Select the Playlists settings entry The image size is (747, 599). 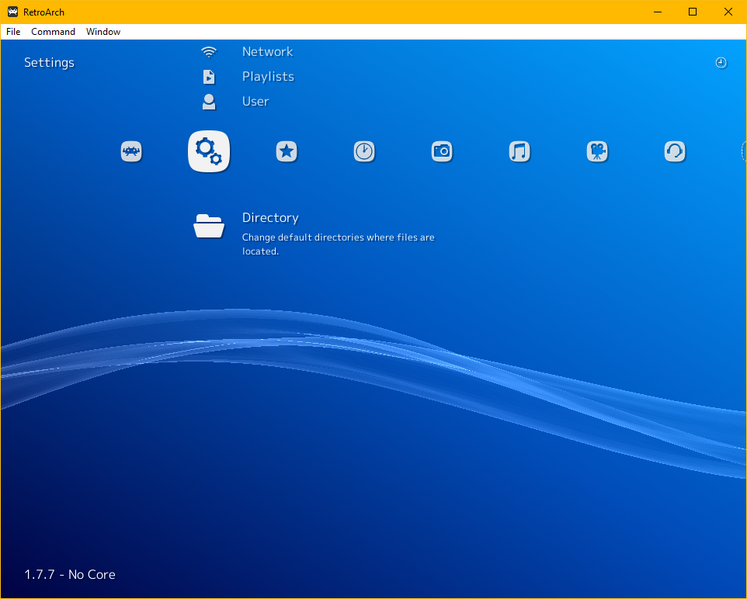coord(268,76)
